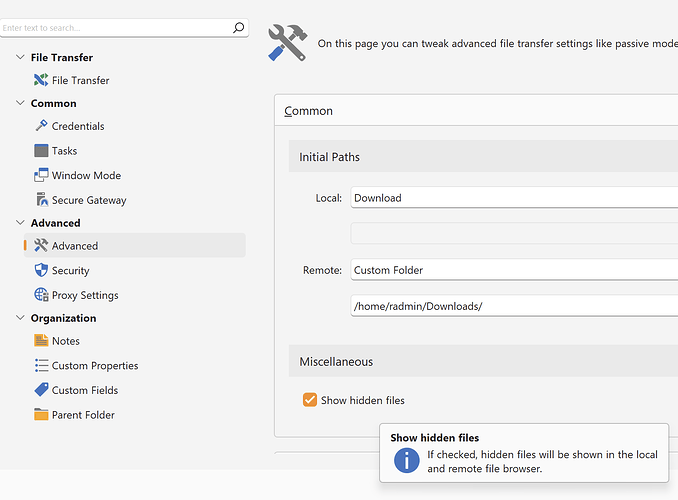Click the Custom Fields tag icon
Viewport: 678px width, 500px height.
(x=41, y=390)
